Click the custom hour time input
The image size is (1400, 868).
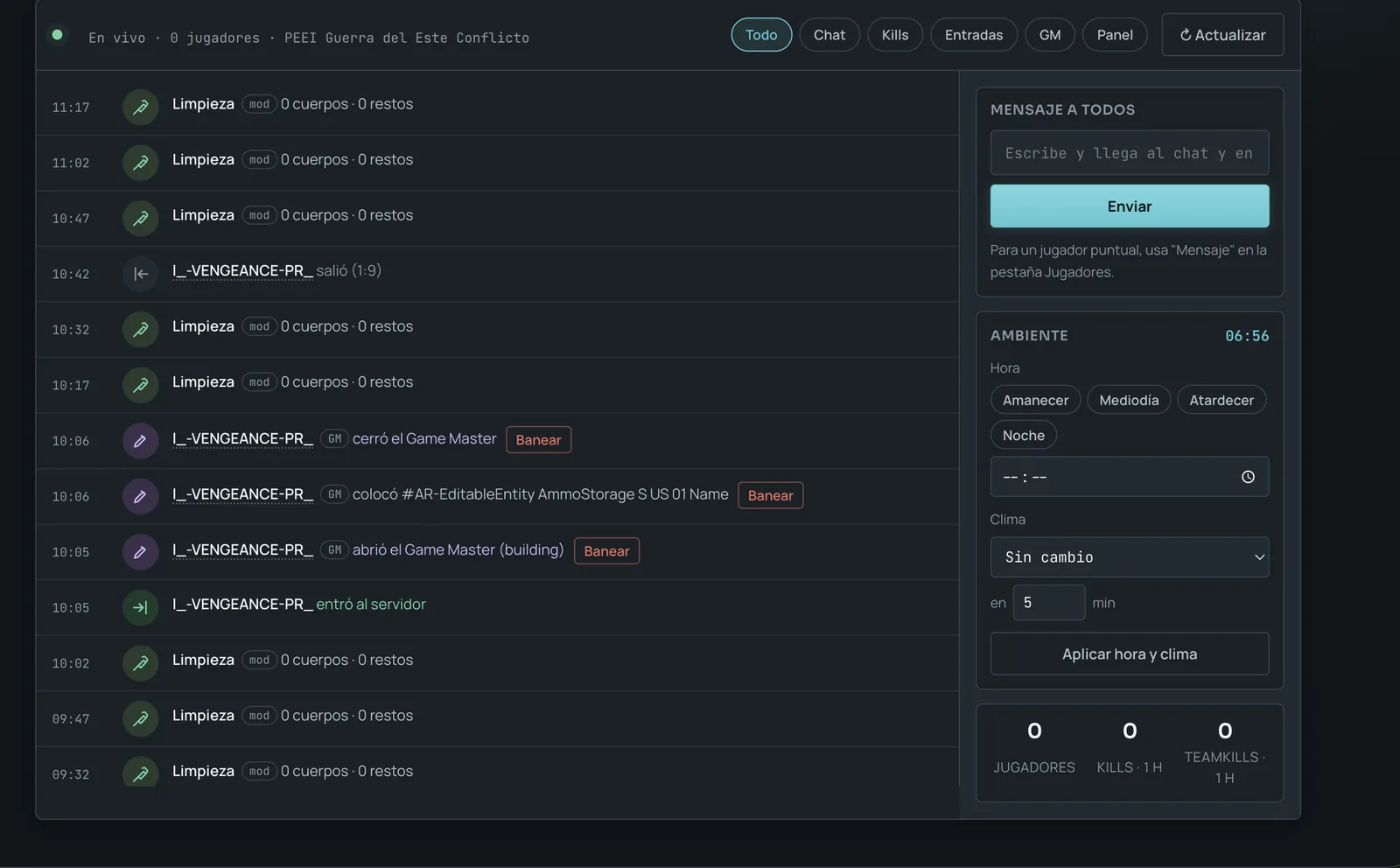[1130, 477]
